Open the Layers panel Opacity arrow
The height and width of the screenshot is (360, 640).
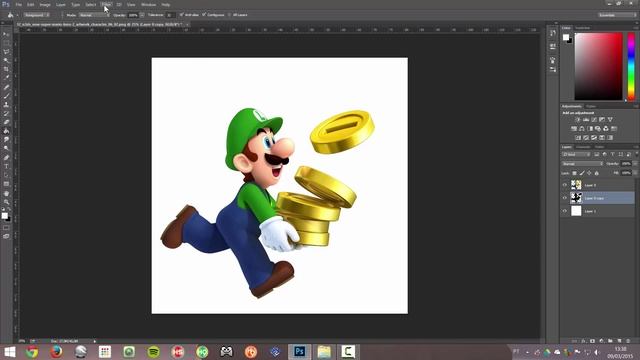point(635,164)
